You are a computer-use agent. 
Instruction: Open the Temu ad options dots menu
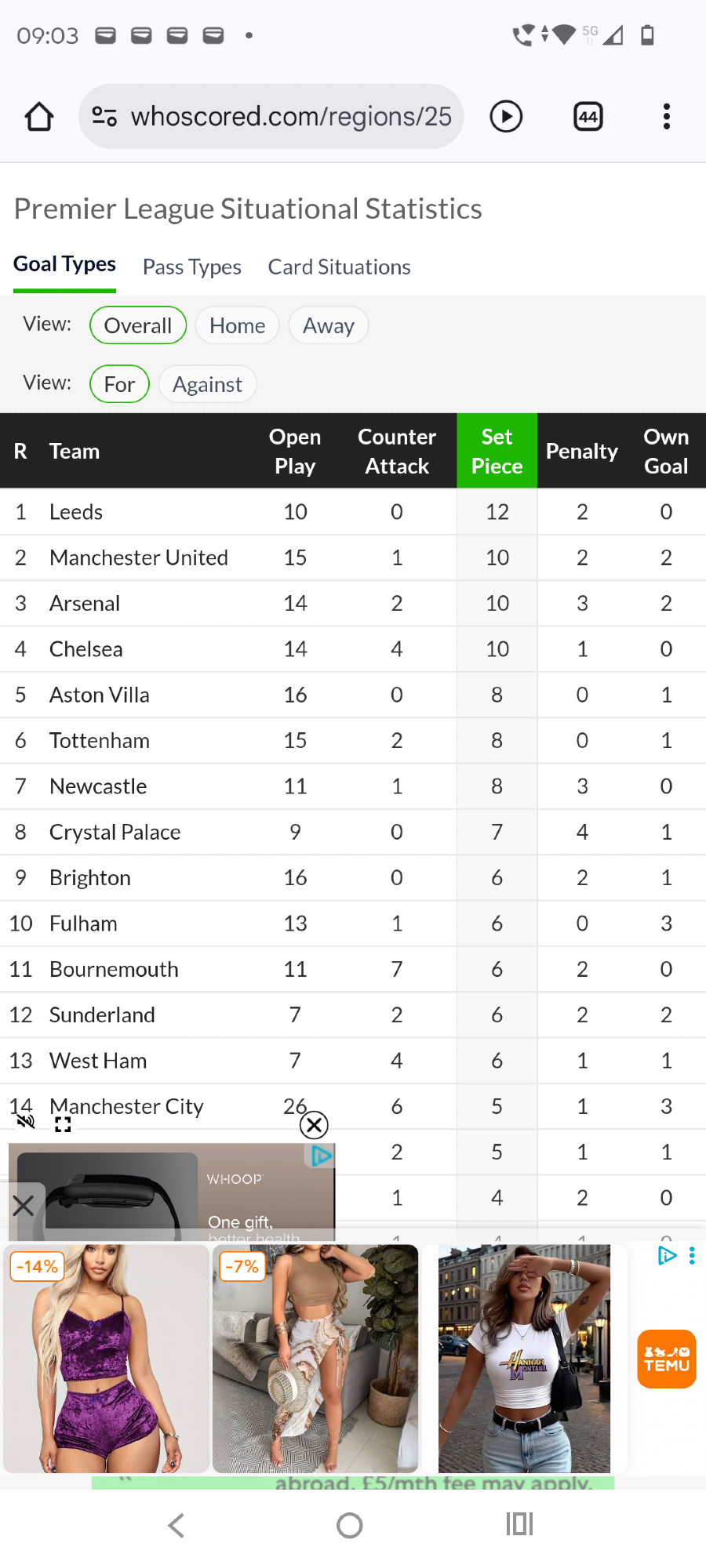(692, 1255)
